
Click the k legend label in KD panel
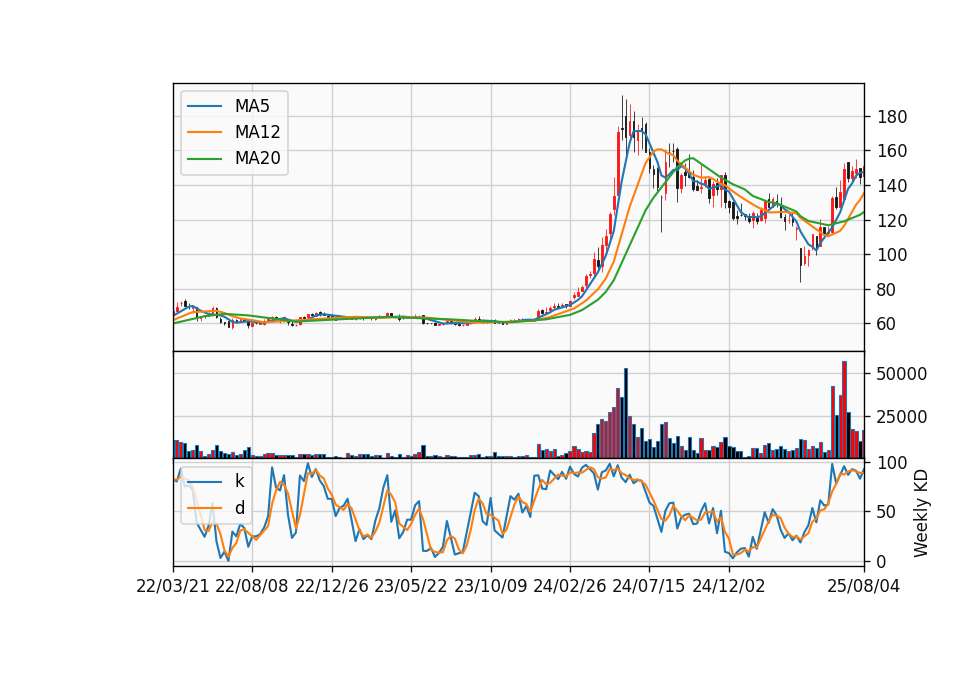point(239,481)
